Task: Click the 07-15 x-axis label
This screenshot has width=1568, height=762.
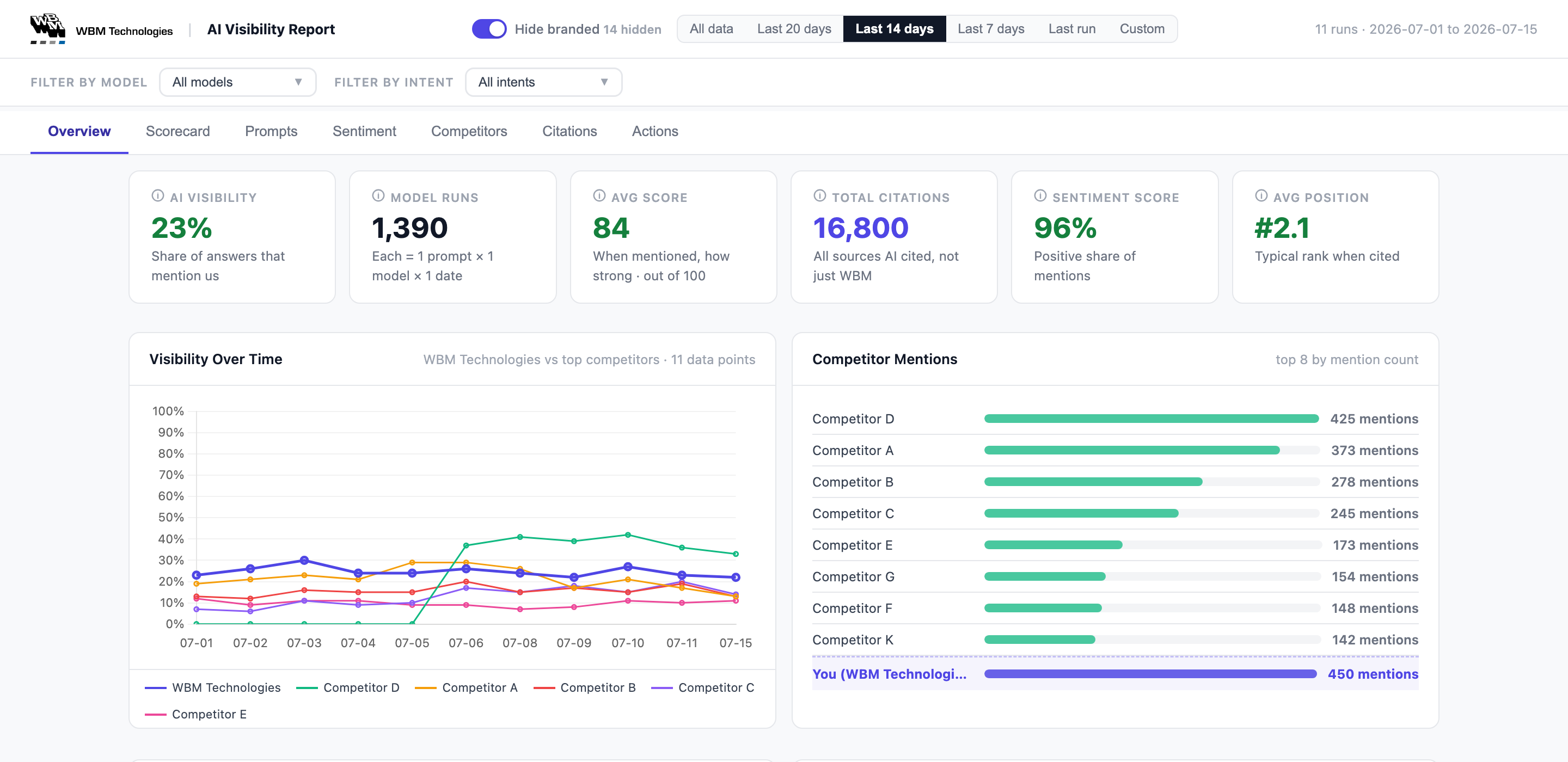Action: click(x=736, y=643)
